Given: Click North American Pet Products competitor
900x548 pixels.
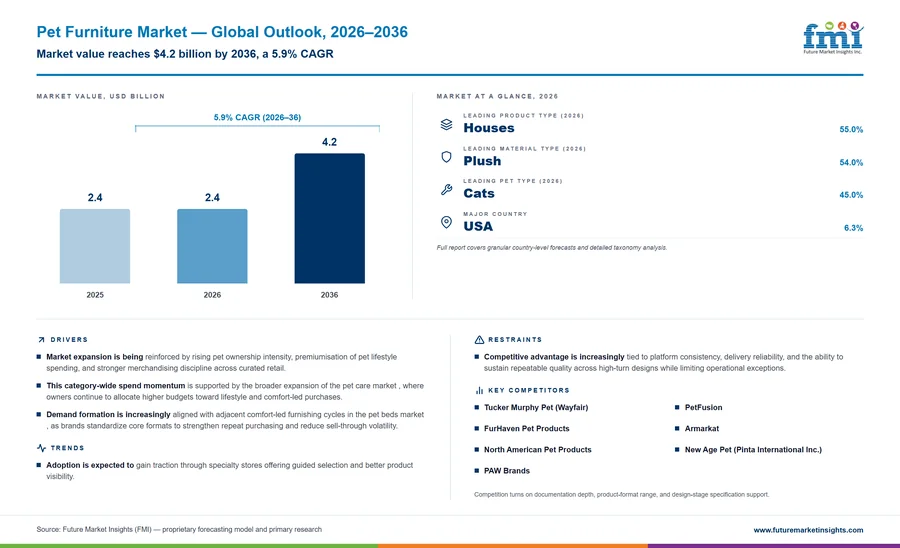Looking at the screenshot, I should 537,450.
